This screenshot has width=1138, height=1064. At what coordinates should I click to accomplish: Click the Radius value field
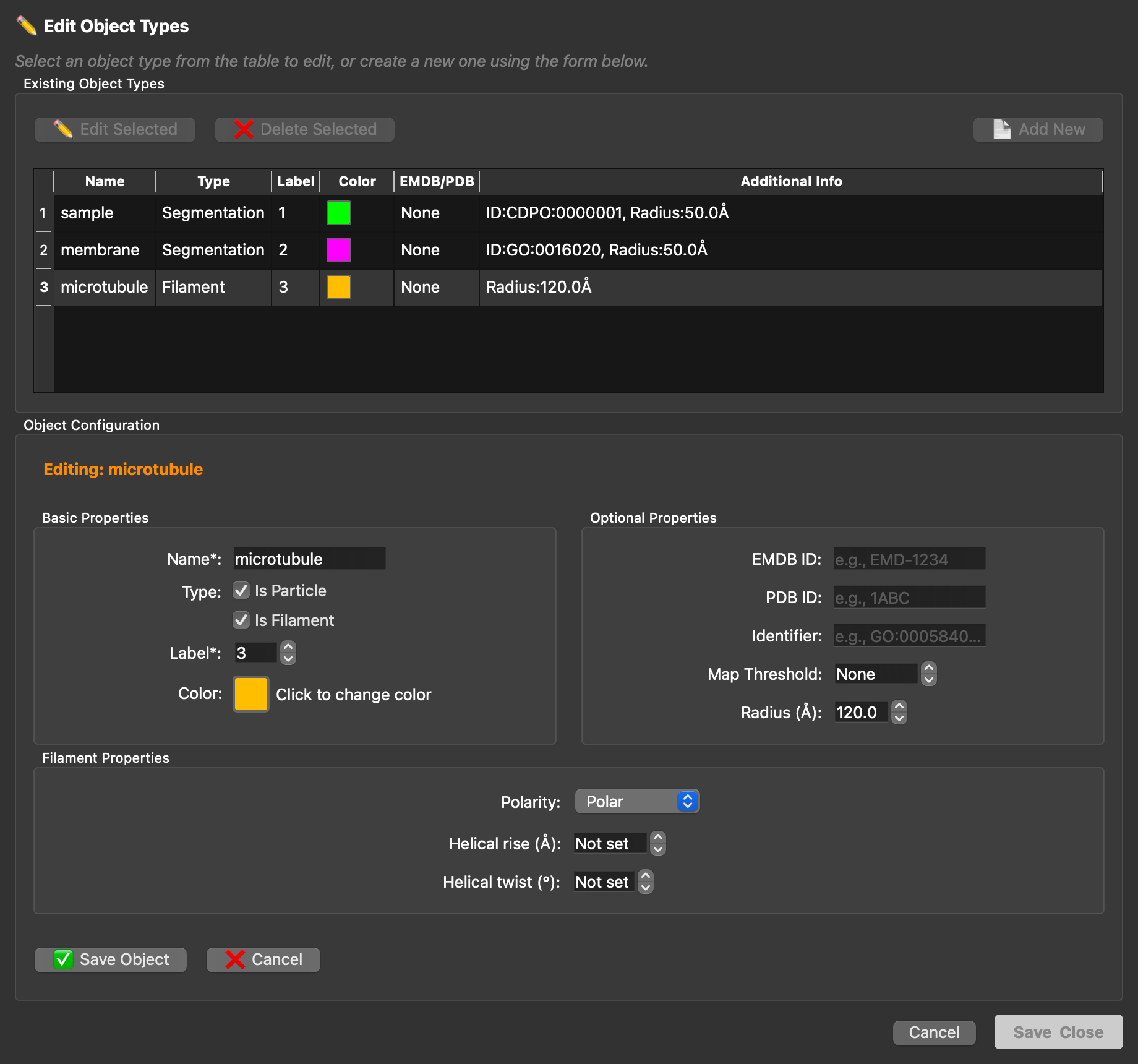click(x=862, y=712)
